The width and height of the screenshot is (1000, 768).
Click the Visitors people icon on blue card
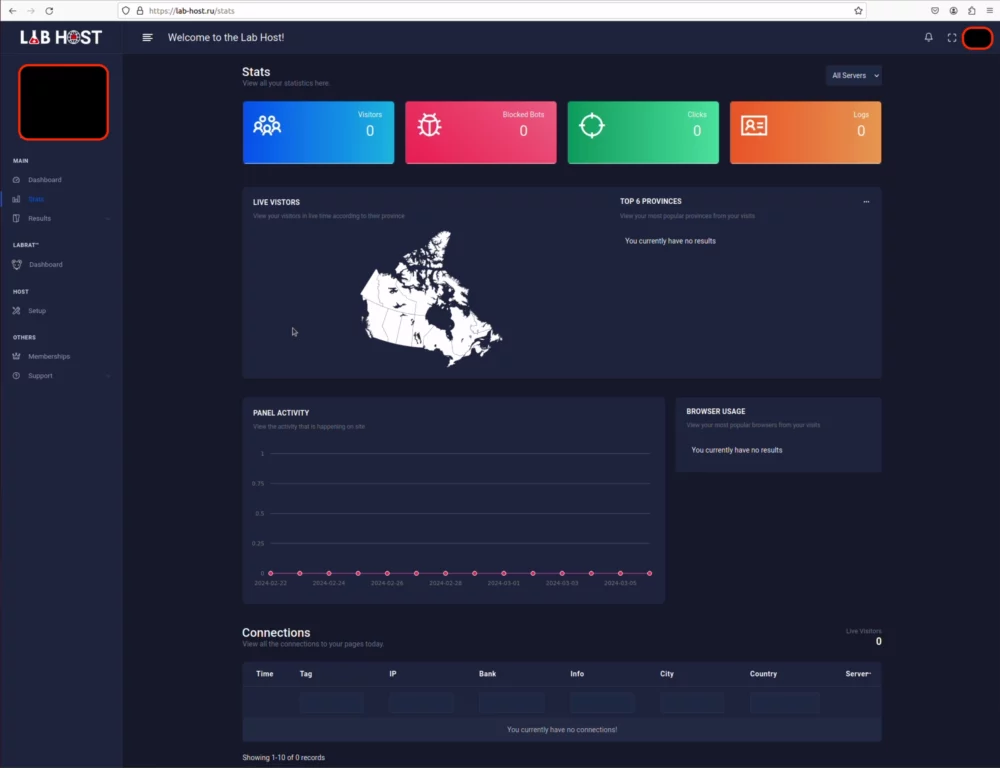coord(268,125)
